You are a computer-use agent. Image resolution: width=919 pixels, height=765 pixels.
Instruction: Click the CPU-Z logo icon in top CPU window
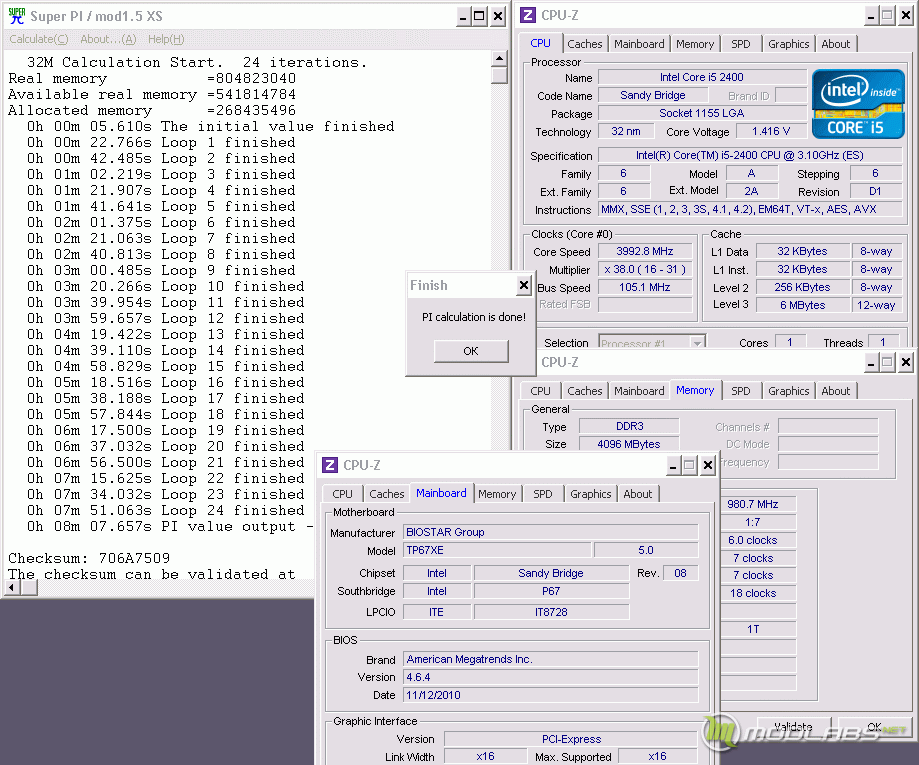(527, 15)
